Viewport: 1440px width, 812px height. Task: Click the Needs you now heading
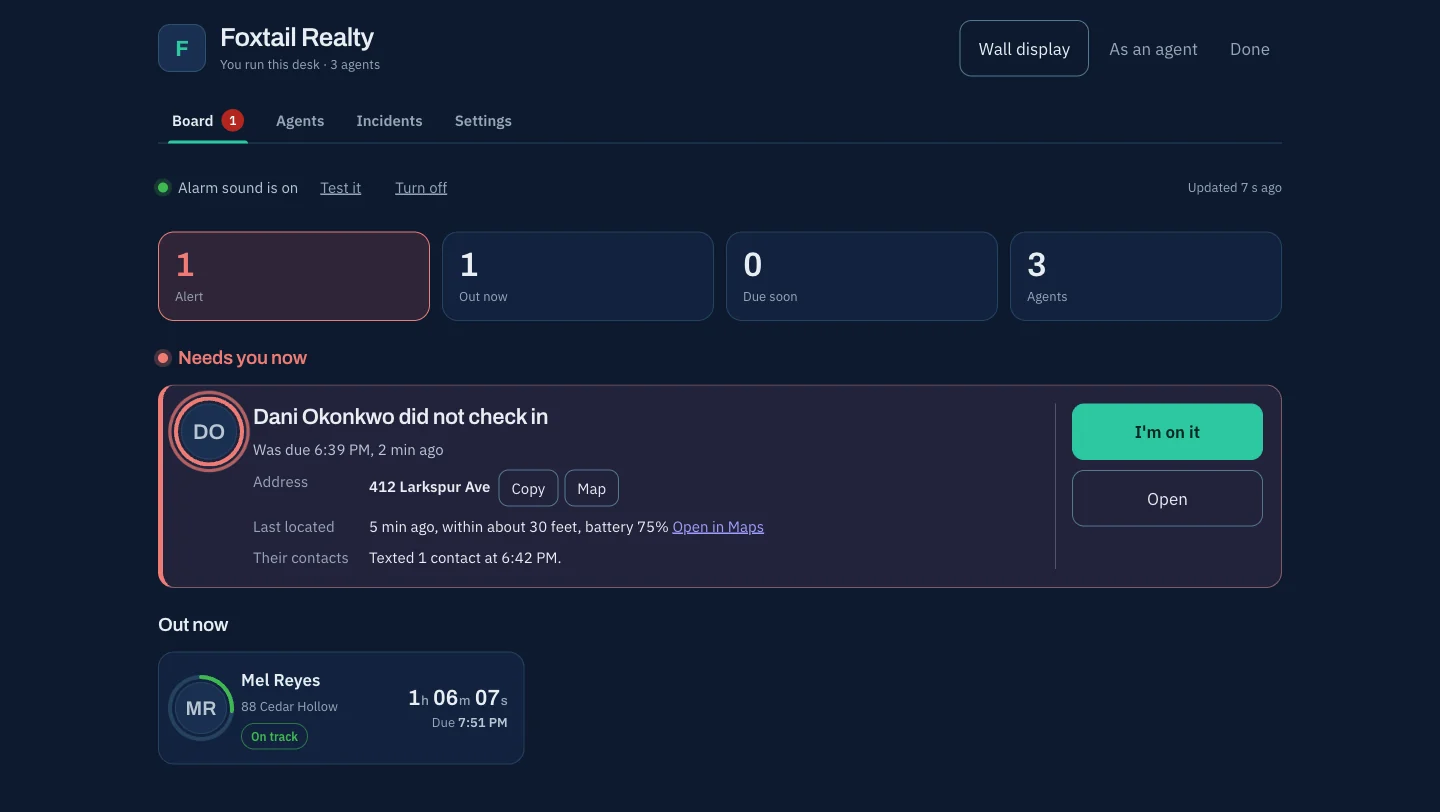[242, 358]
